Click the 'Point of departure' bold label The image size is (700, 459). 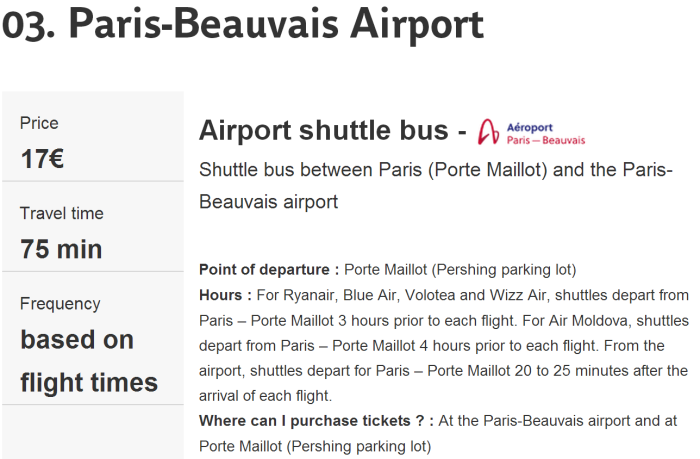point(269,270)
